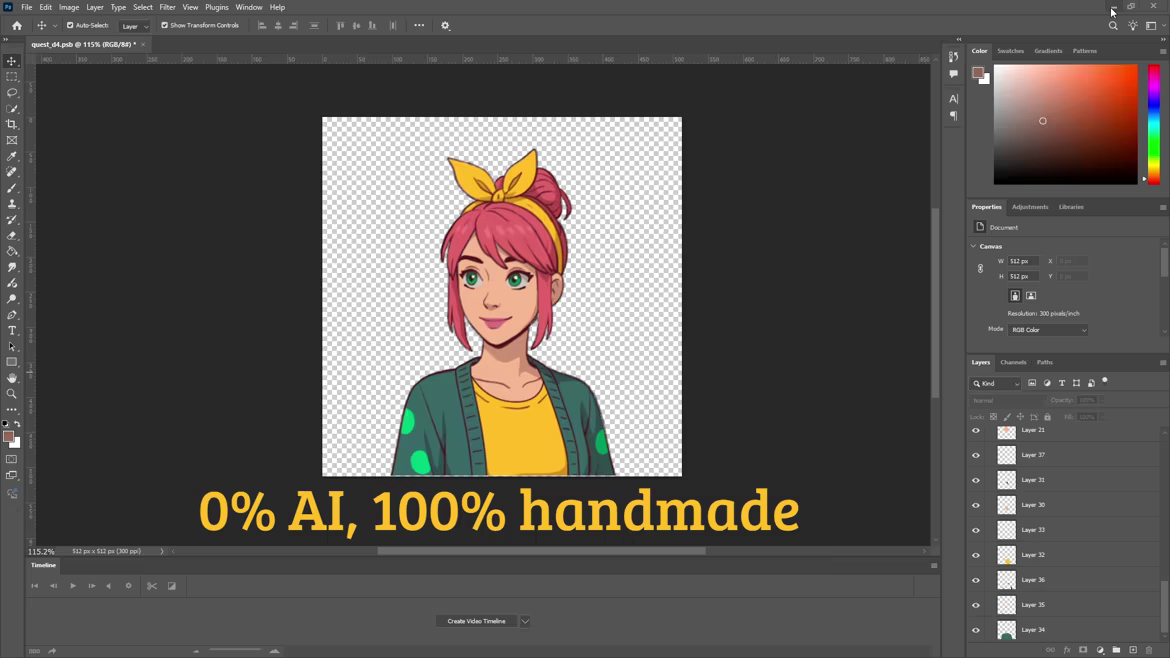Click the timeline scissors split icon
Image resolution: width=1170 pixels, height=658 pixels.
click(151, 586)
